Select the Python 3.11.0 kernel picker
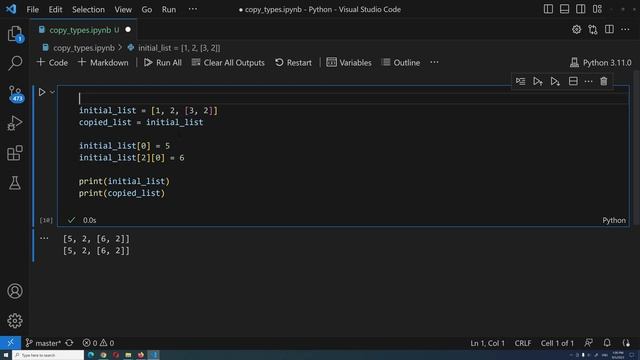 tap(600, 62)
